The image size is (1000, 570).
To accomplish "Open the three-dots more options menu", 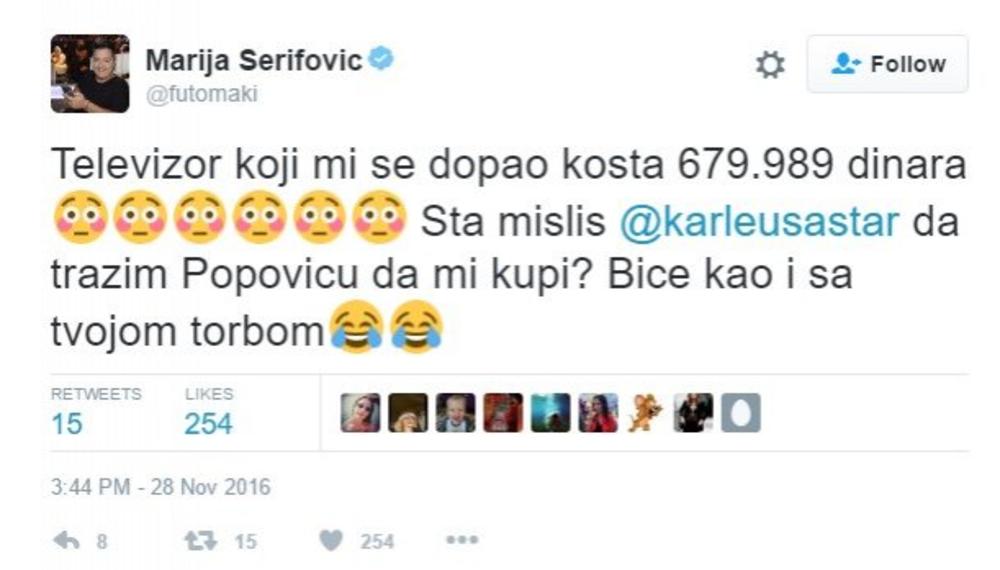I will point(462,540).
